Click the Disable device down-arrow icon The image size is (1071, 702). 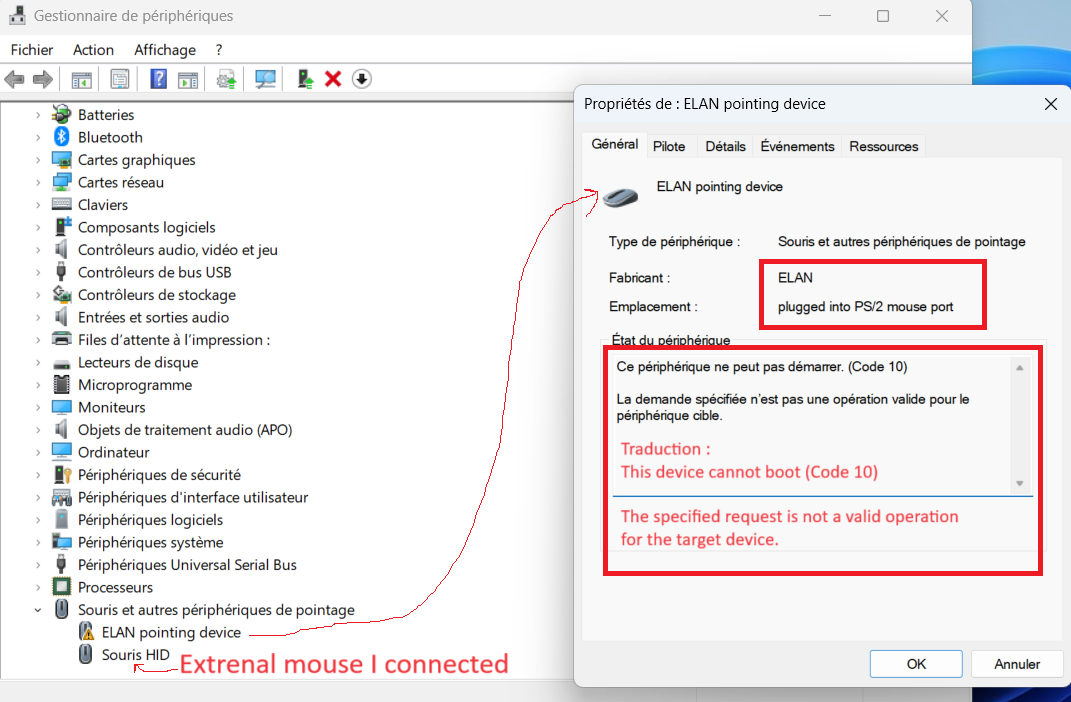pyautogui.click(x=361, y=79)
